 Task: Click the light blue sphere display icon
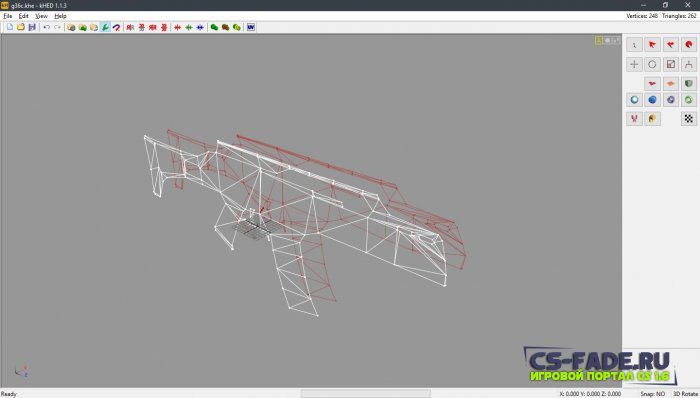point(634,100)
